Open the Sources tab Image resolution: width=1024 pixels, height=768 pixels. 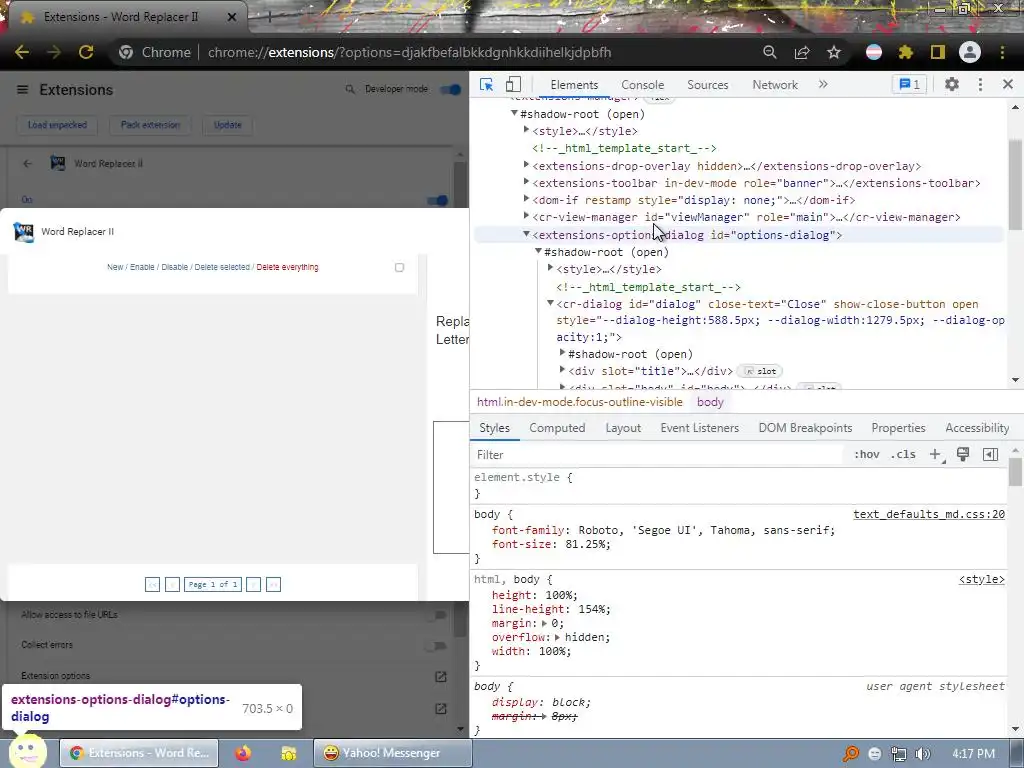tap(707, 85)
